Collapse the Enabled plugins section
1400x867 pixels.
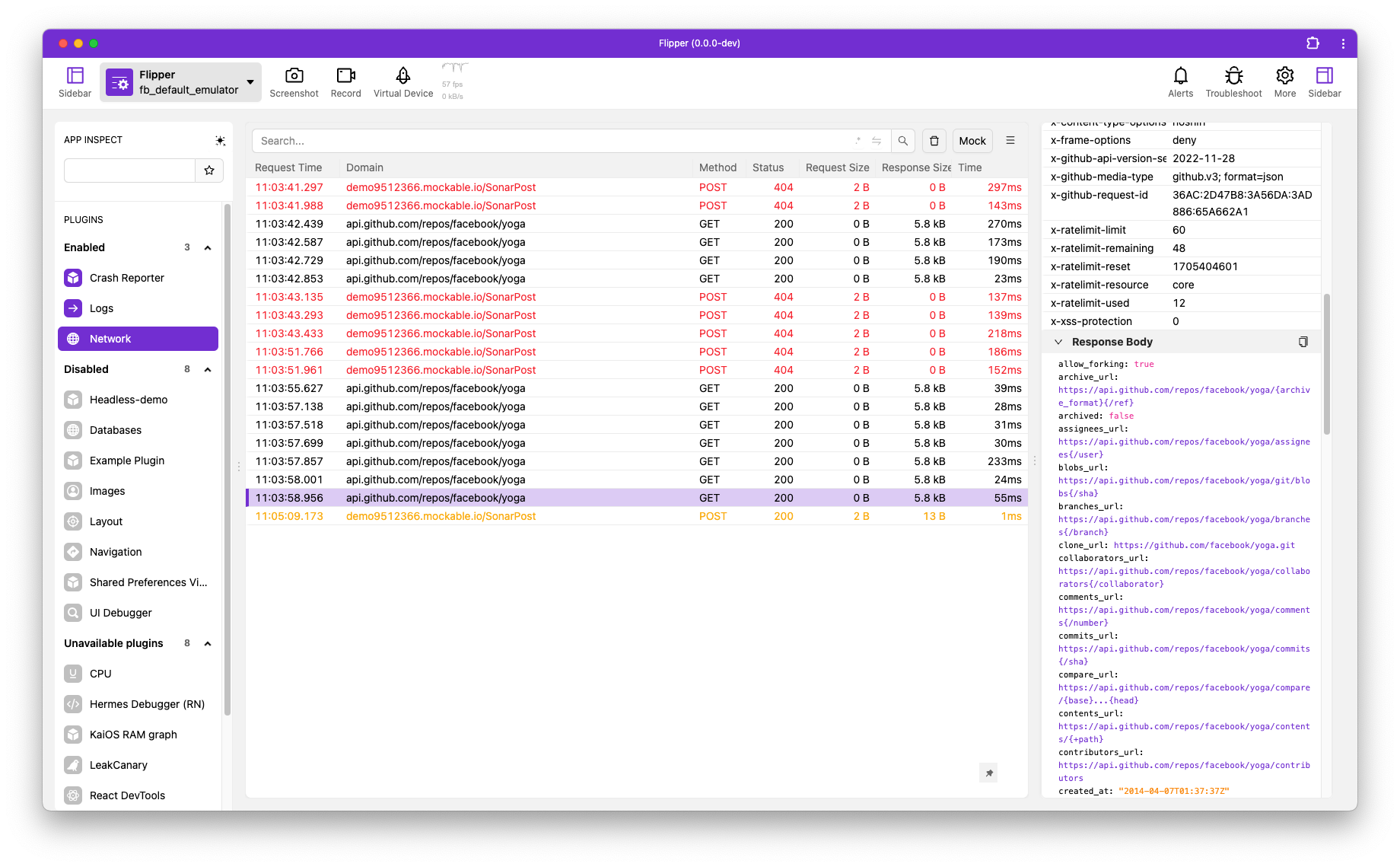(208, 247)
